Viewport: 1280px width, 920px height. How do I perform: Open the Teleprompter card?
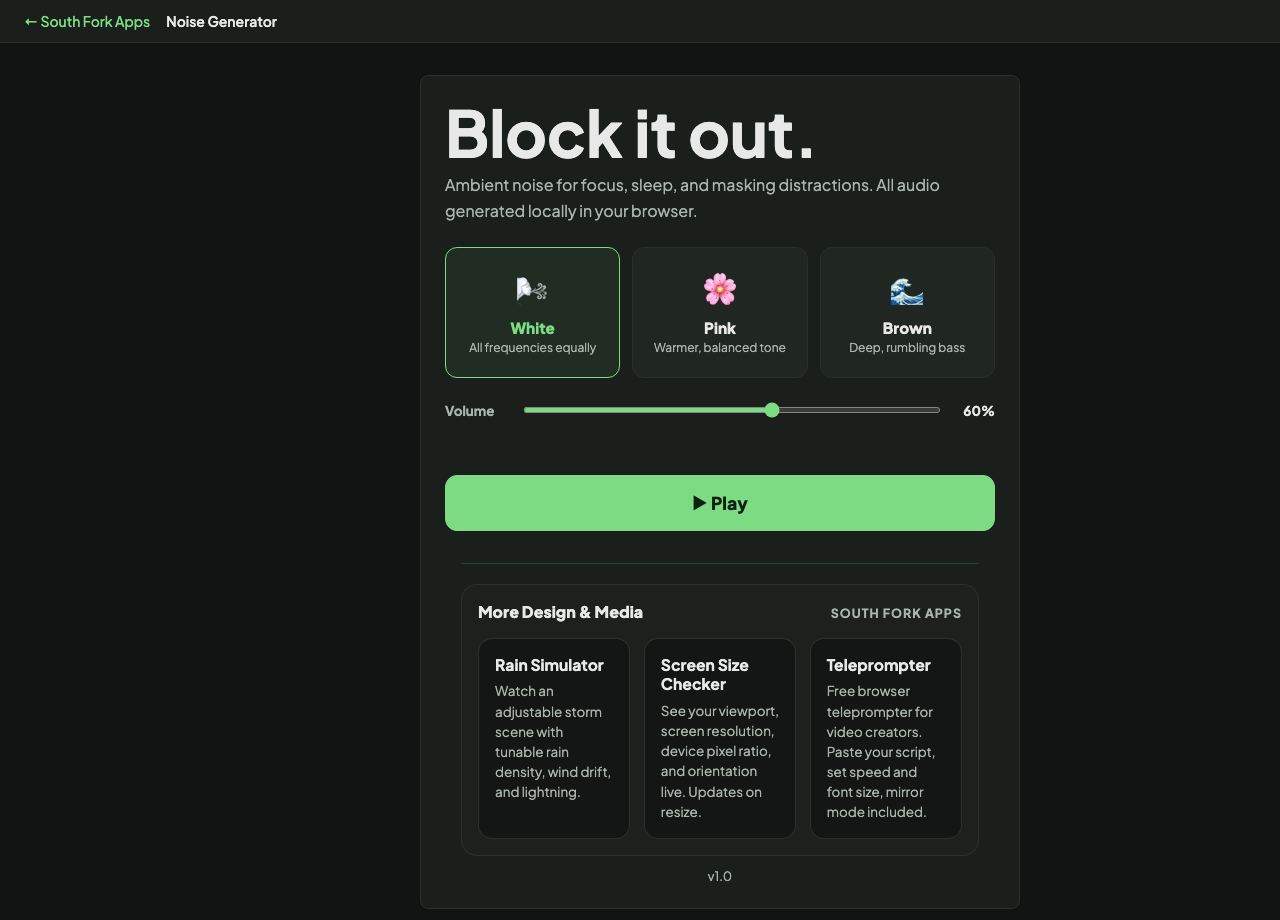click(886, 738)
